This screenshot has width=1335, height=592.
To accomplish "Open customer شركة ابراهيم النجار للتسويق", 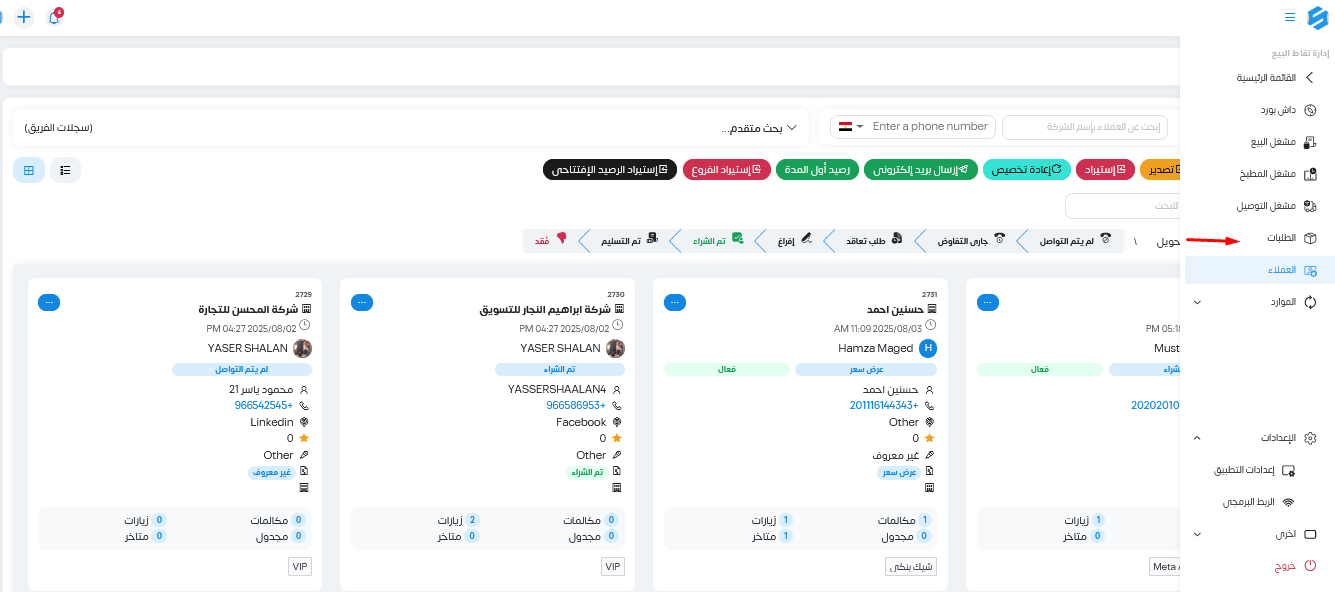I will (544, 310).
